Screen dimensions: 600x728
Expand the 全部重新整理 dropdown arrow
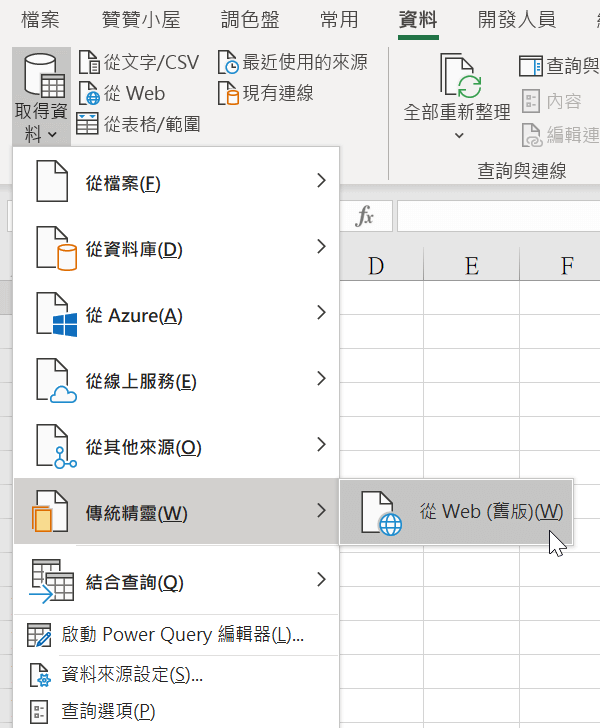click(x=459, y=136)
